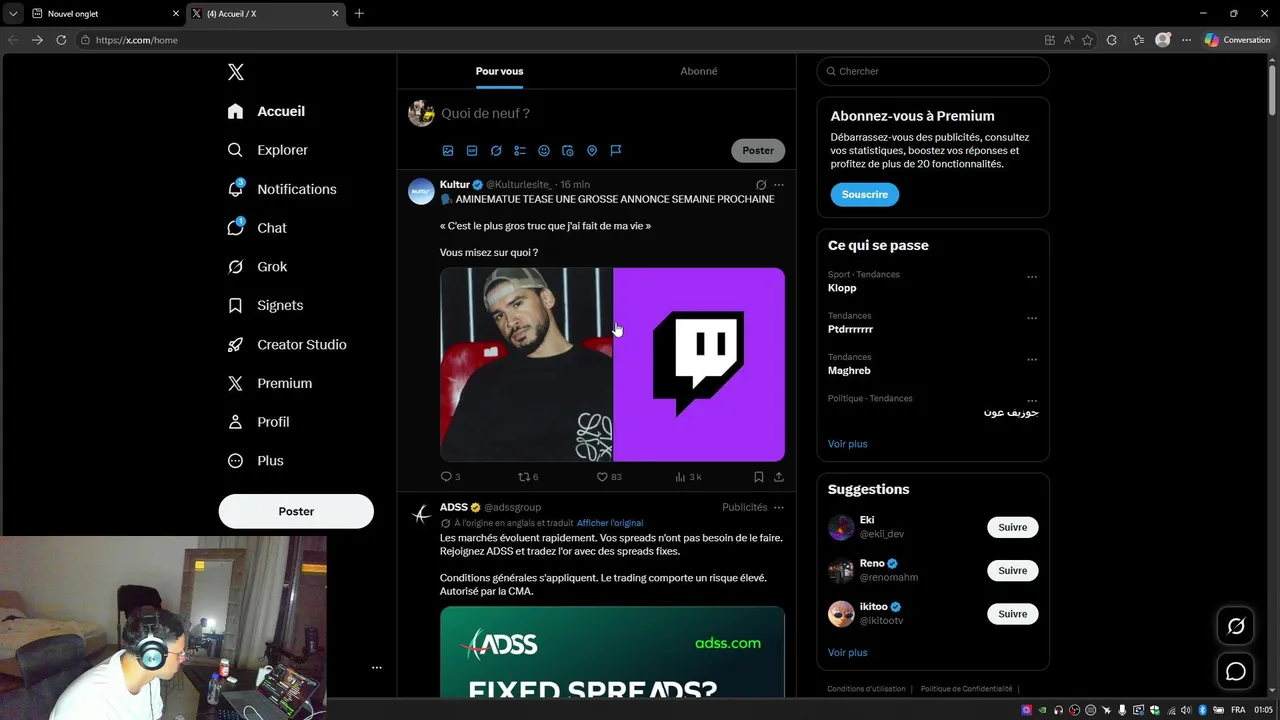Share the Kultur post
This screenshot has height=720, width=1280.
coord(779,477)
